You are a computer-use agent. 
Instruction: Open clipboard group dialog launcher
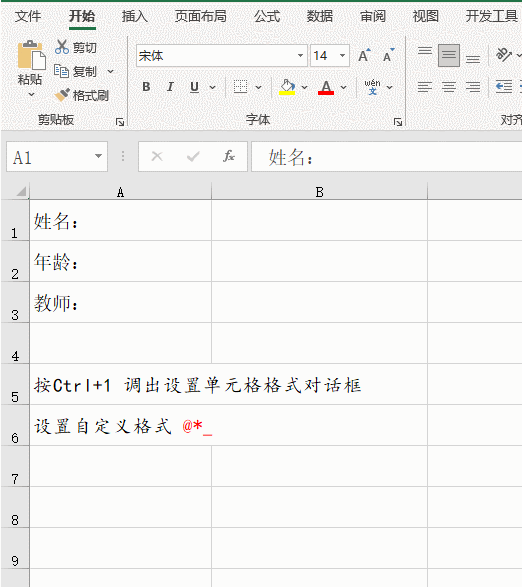point(120,122)
